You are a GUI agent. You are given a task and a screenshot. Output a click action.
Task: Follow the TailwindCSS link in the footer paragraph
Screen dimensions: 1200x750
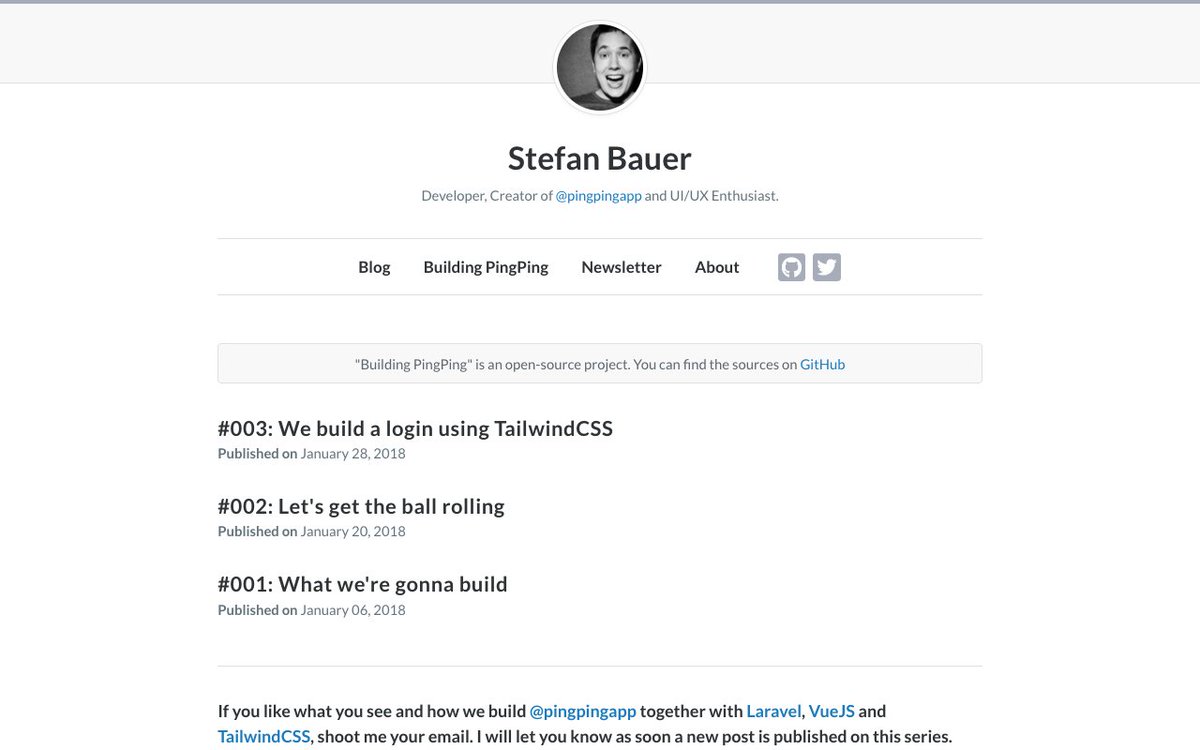pyautogui.click(x=264, y=737)
